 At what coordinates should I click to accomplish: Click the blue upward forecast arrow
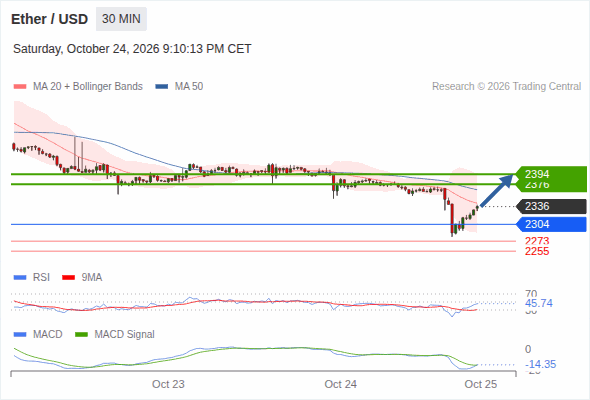(497, 190)
